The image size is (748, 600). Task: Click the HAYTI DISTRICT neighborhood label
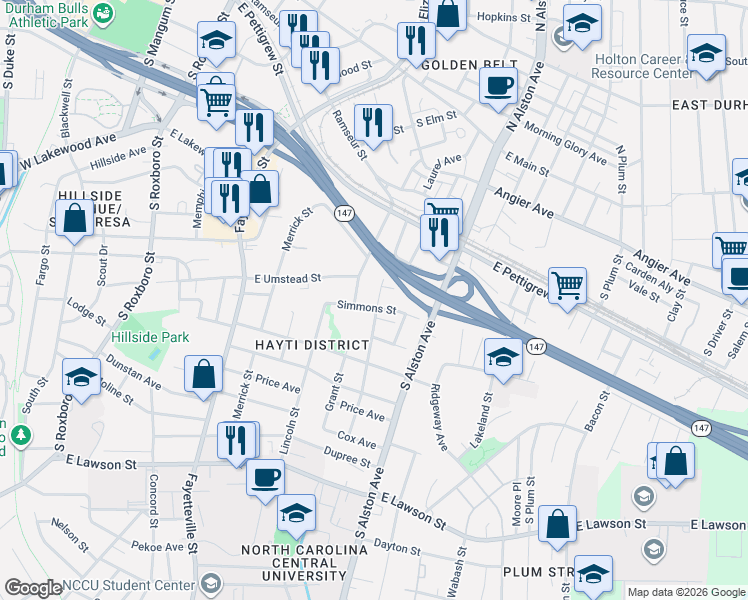tap(312, 345)
